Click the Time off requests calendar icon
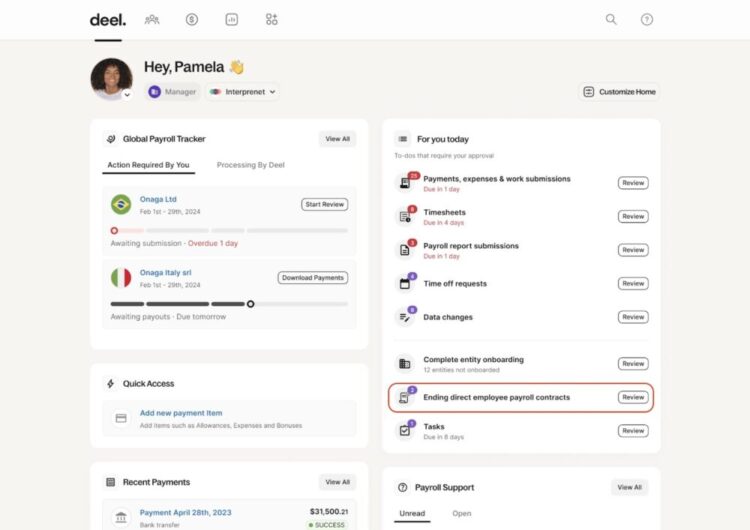Viewport: 750px width, 530px height. [x=405, y=283]
